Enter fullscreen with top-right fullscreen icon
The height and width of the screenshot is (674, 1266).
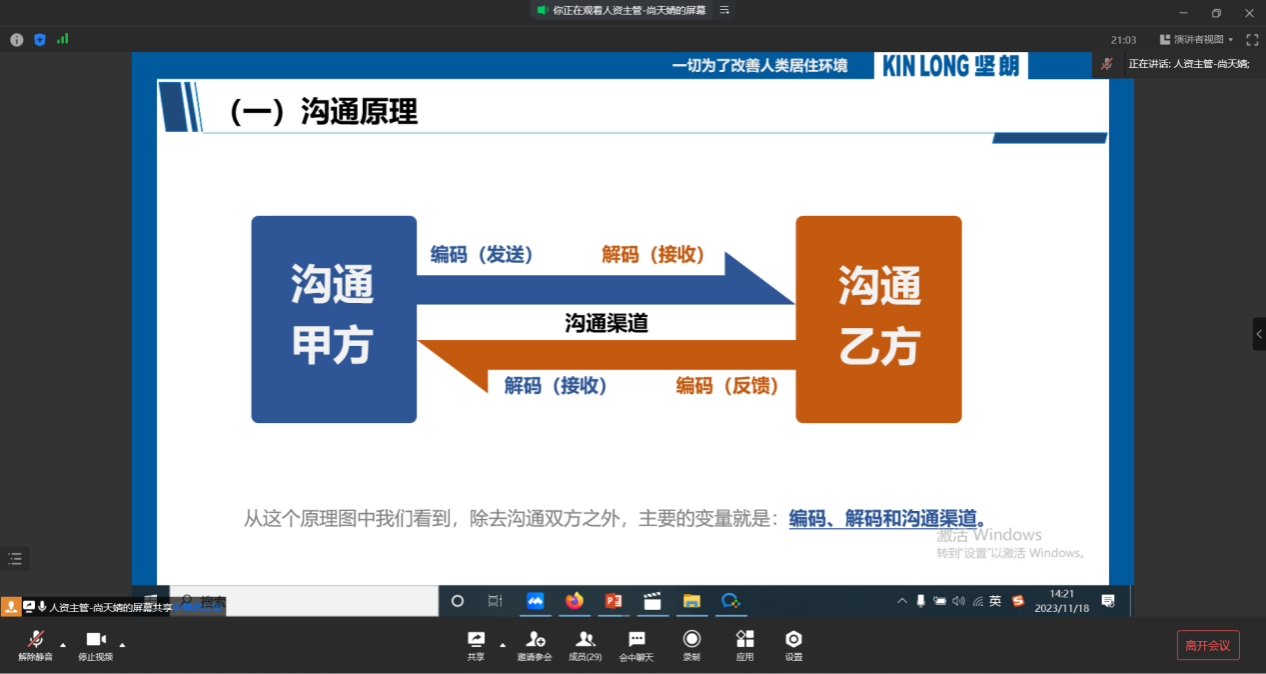pos(1252,40)
